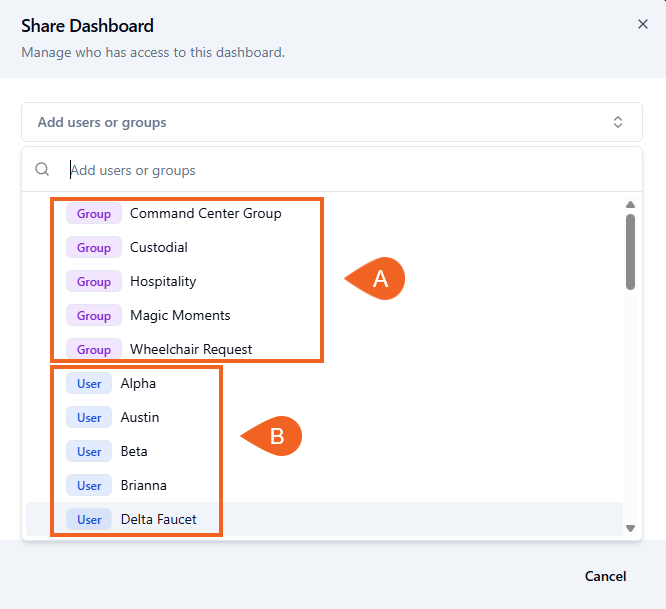Choose the Hospitality group

point(325,281)
